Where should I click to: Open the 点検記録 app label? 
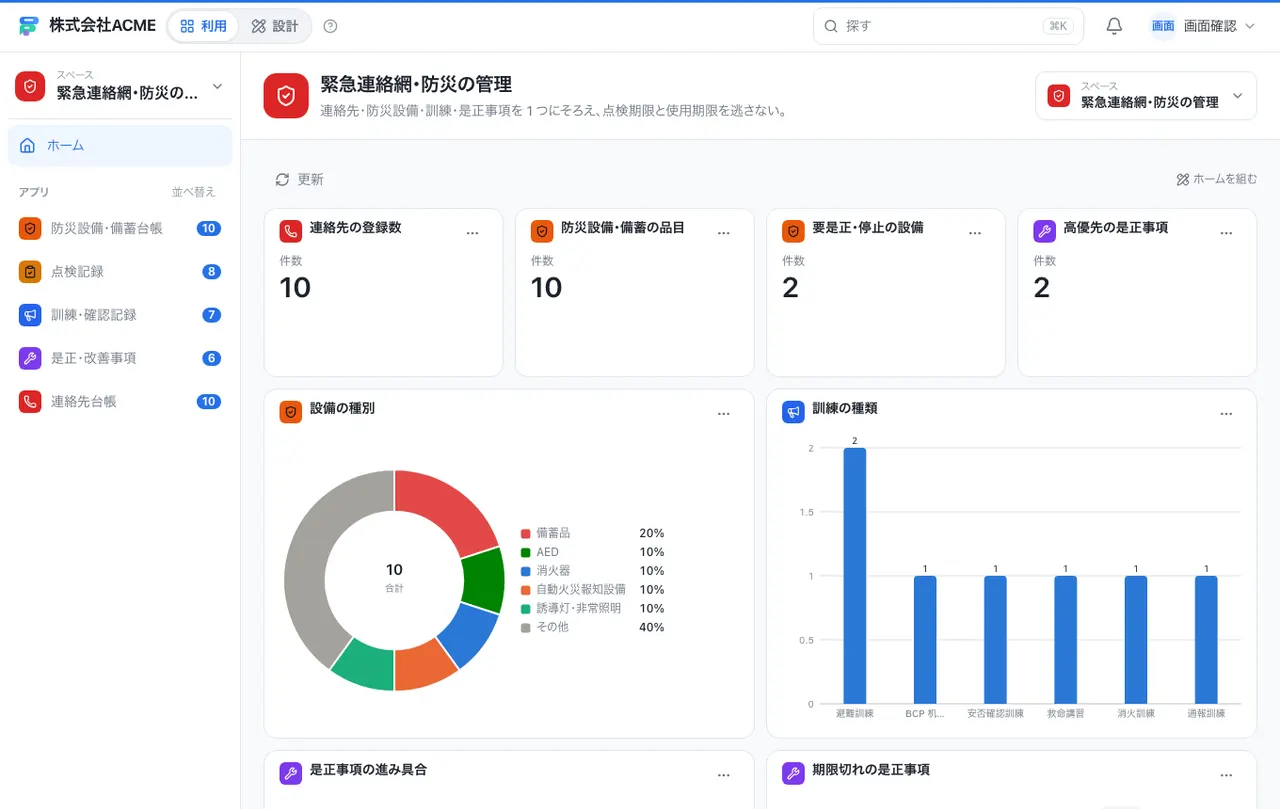77,272
